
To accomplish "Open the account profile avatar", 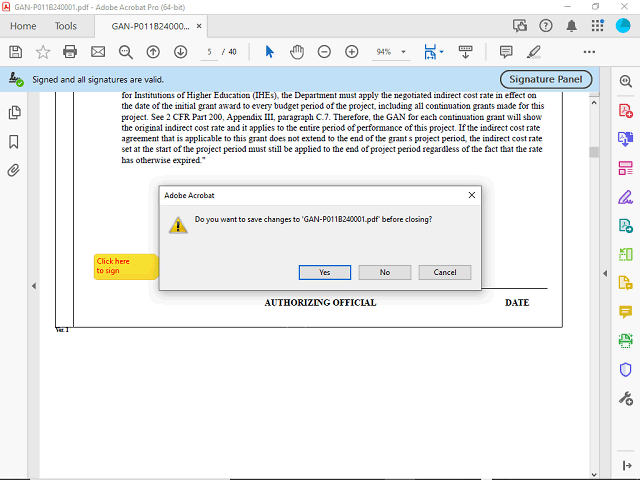I will [x=623, y=26].
